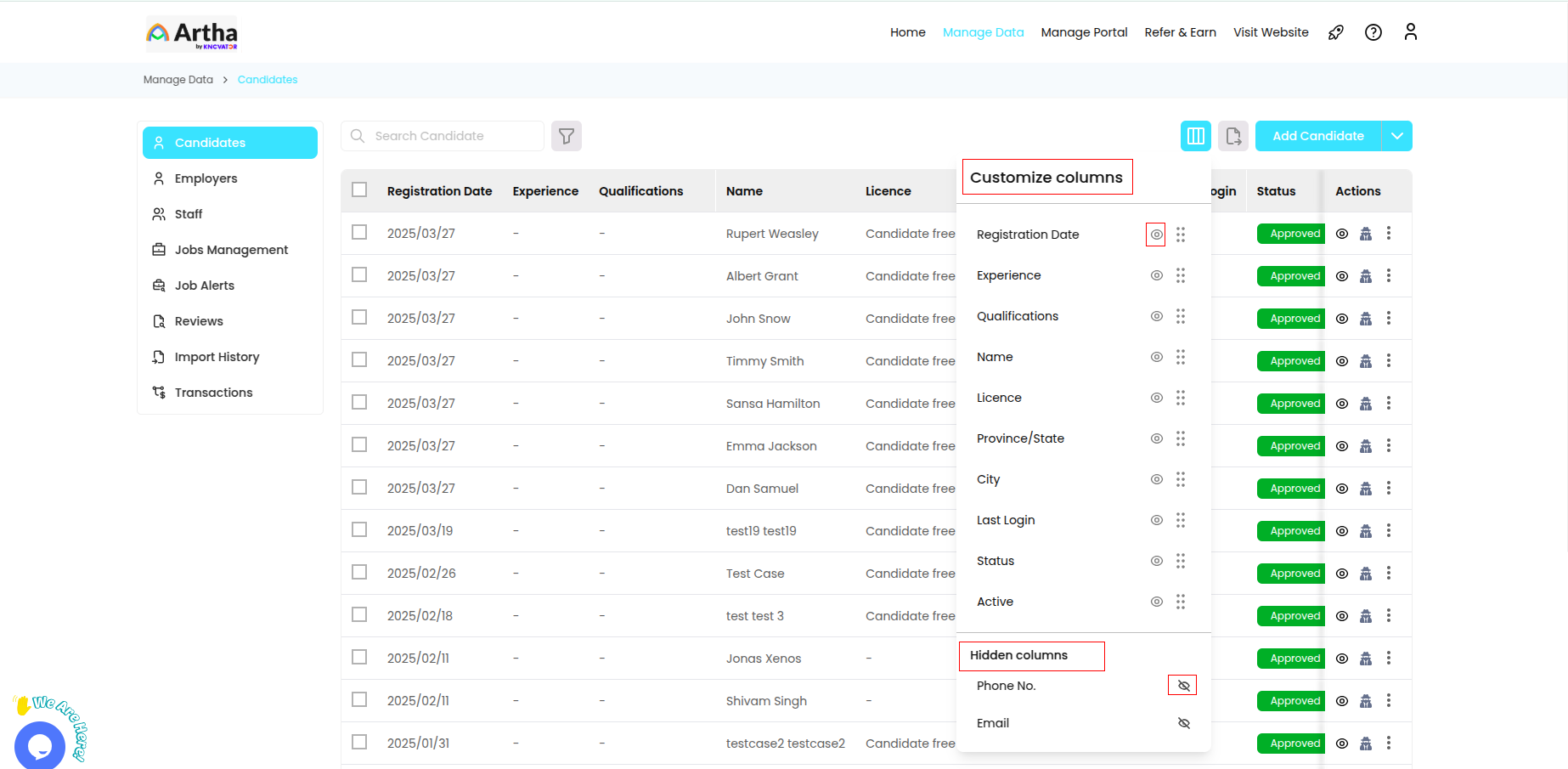Open Jobs Management in sidebar

[231, 250]
